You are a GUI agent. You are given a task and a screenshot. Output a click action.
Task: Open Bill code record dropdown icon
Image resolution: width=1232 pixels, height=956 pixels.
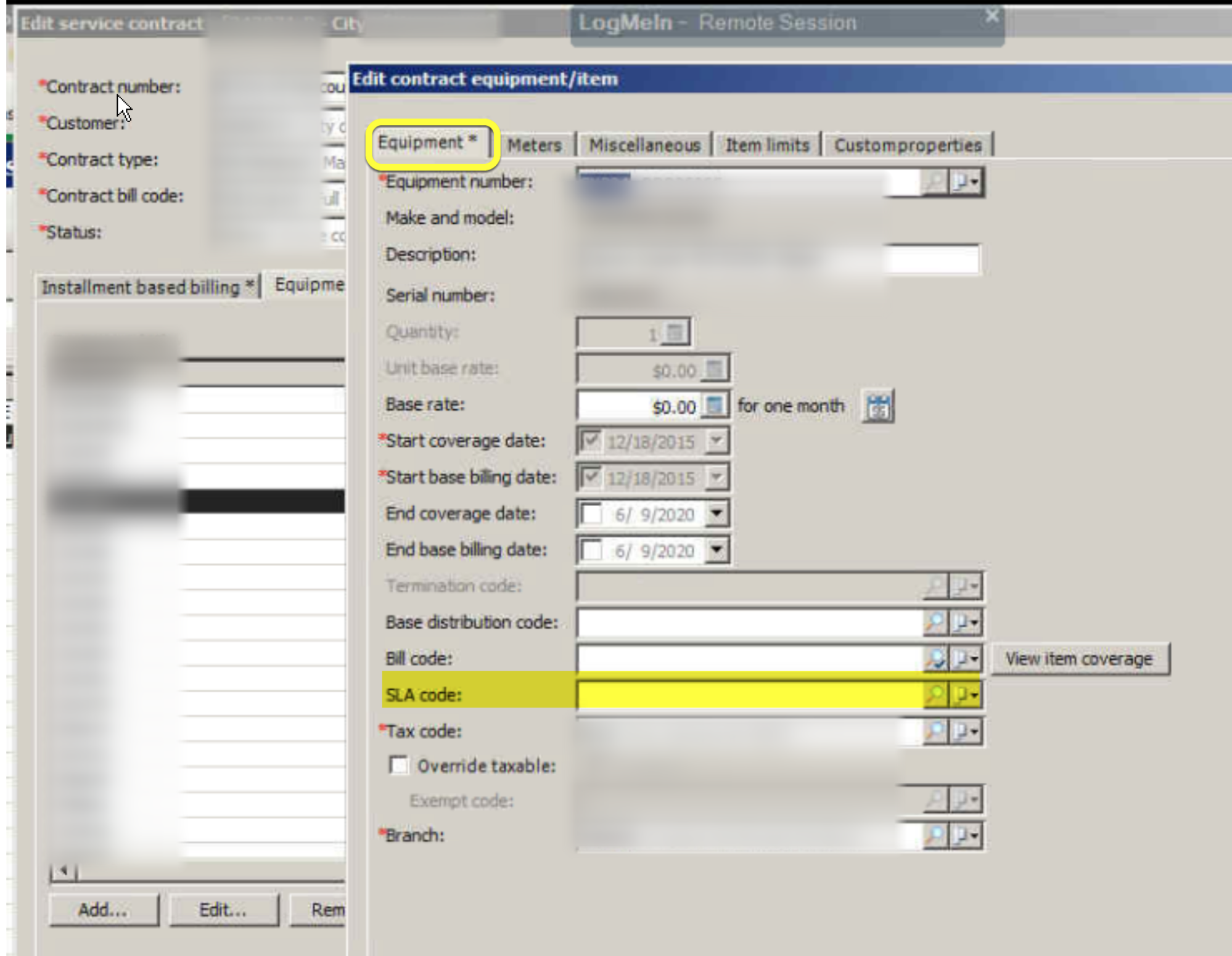click(965, 659)
